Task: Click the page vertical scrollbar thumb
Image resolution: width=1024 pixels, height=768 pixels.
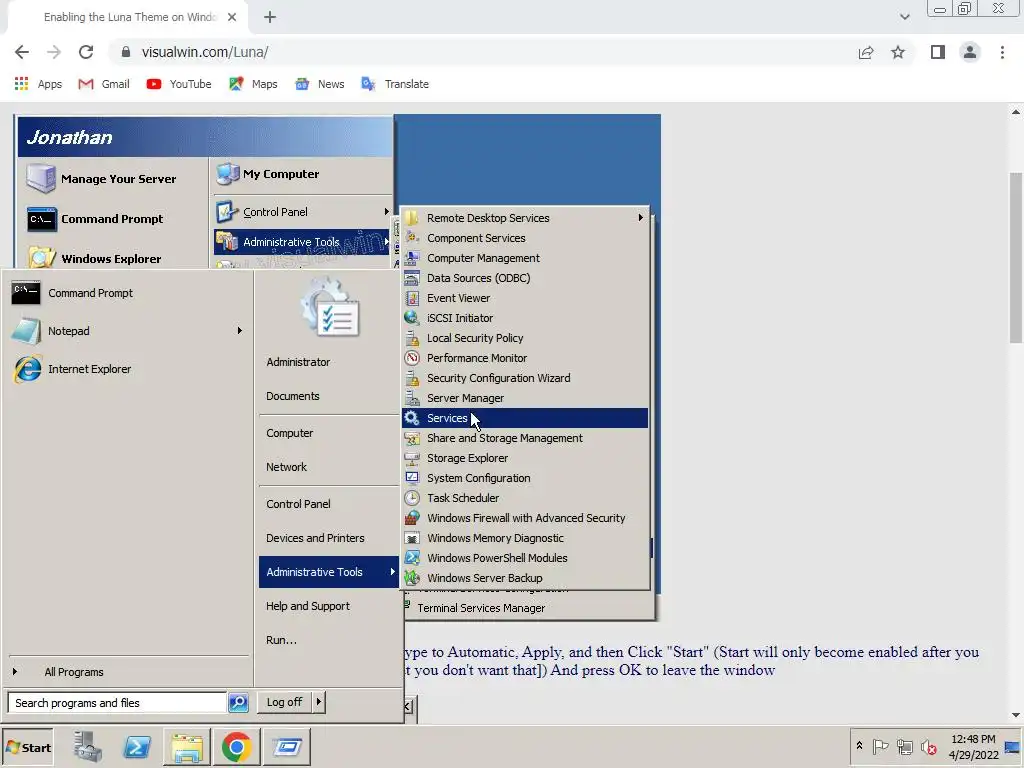Action: [x=1016, y=257]
